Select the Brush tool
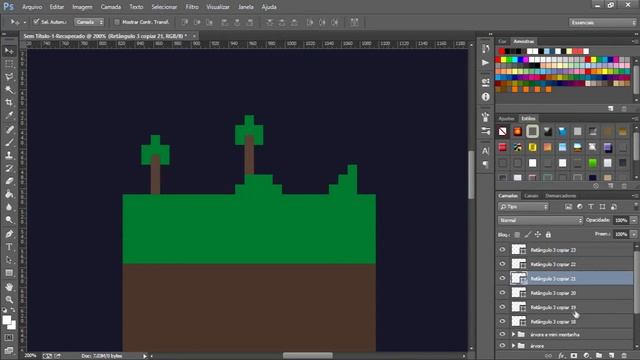This screenshot has height=360, width=640. coord(9,142)
